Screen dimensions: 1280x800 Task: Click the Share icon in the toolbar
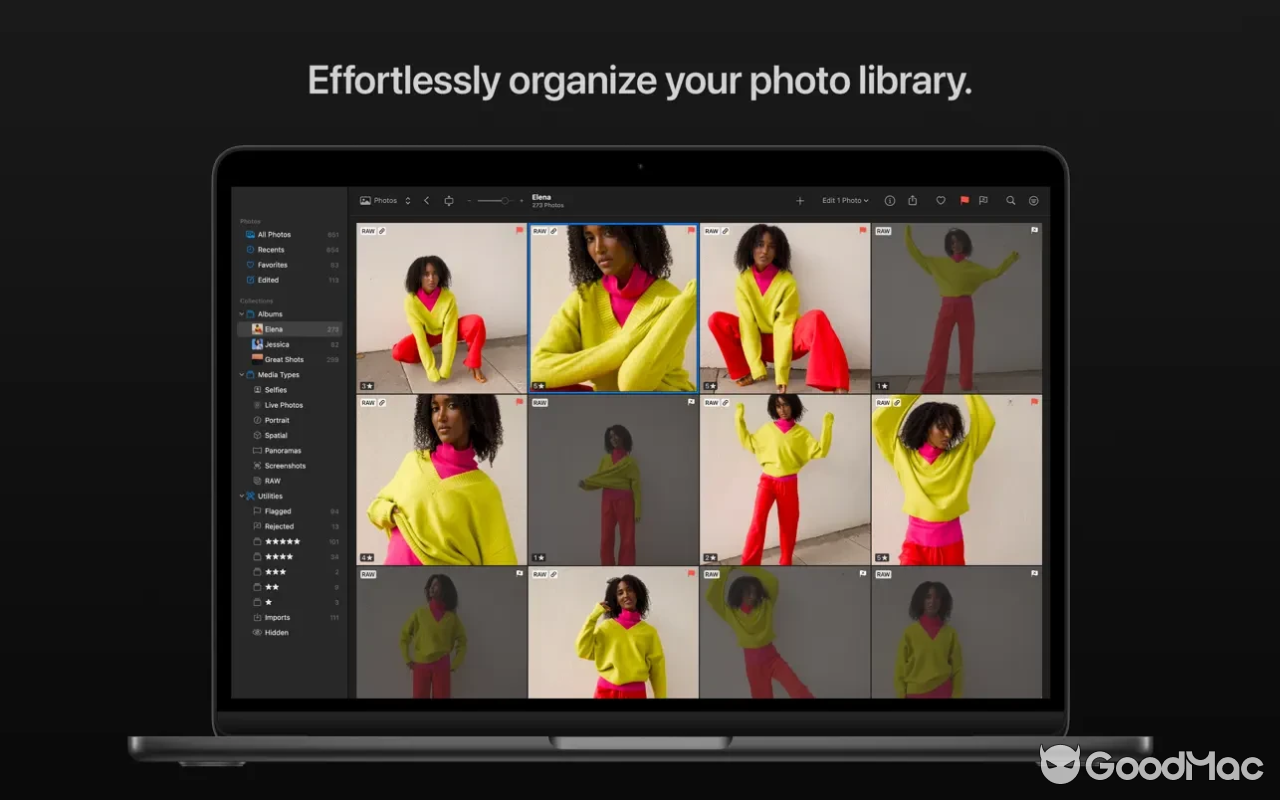912,200
